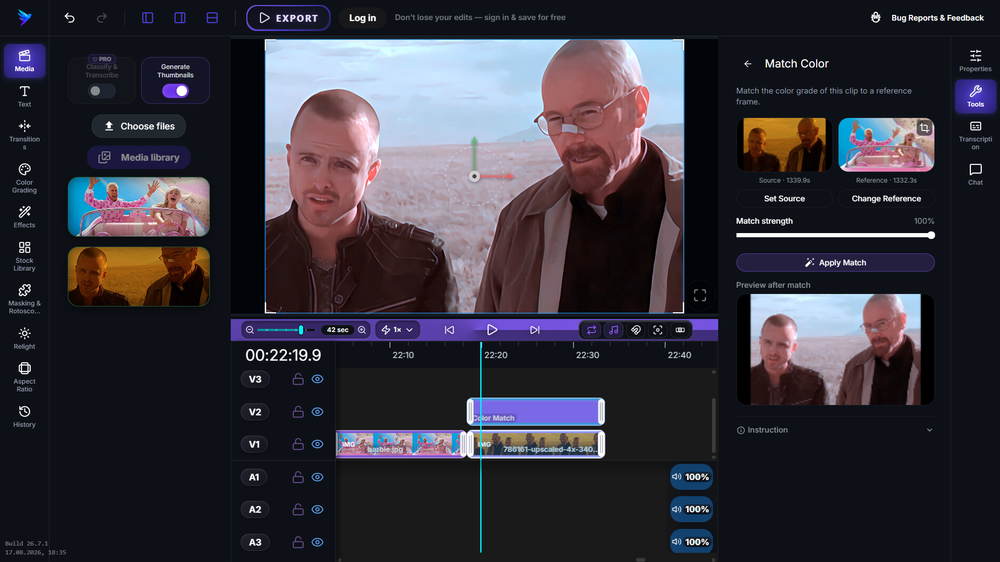Click the bug report icon
Screen dimensions: 1000x562
coord(876,18)
